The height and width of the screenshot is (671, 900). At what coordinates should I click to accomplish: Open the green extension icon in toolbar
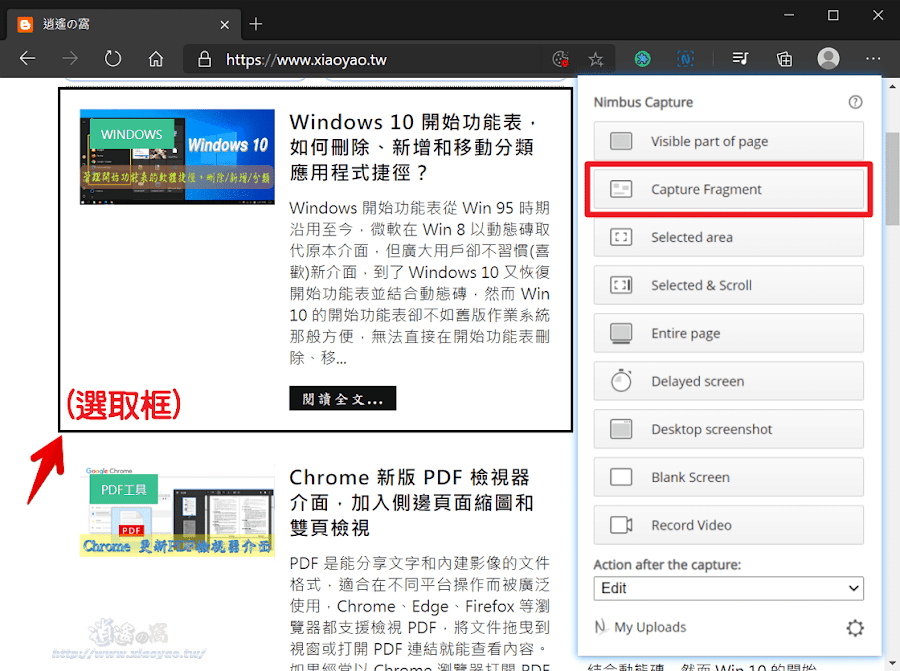coord(642,59)
